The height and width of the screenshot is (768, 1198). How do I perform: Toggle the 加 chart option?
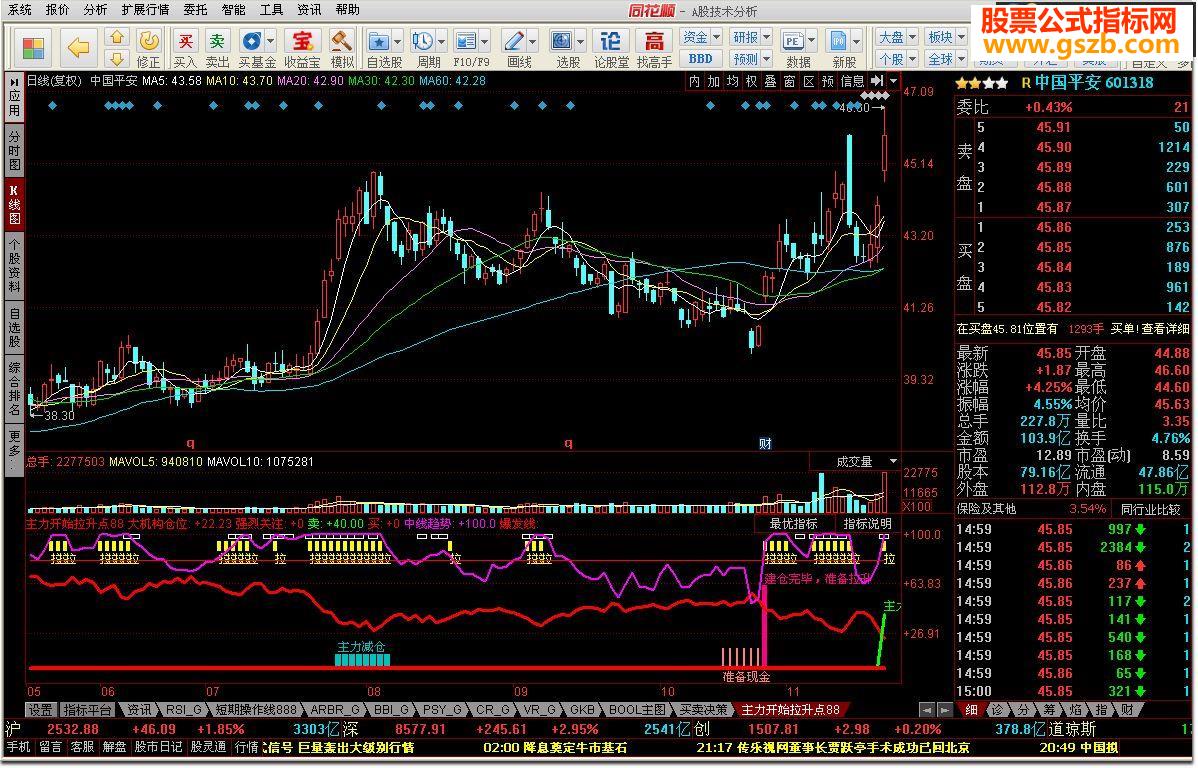point(713,81)
